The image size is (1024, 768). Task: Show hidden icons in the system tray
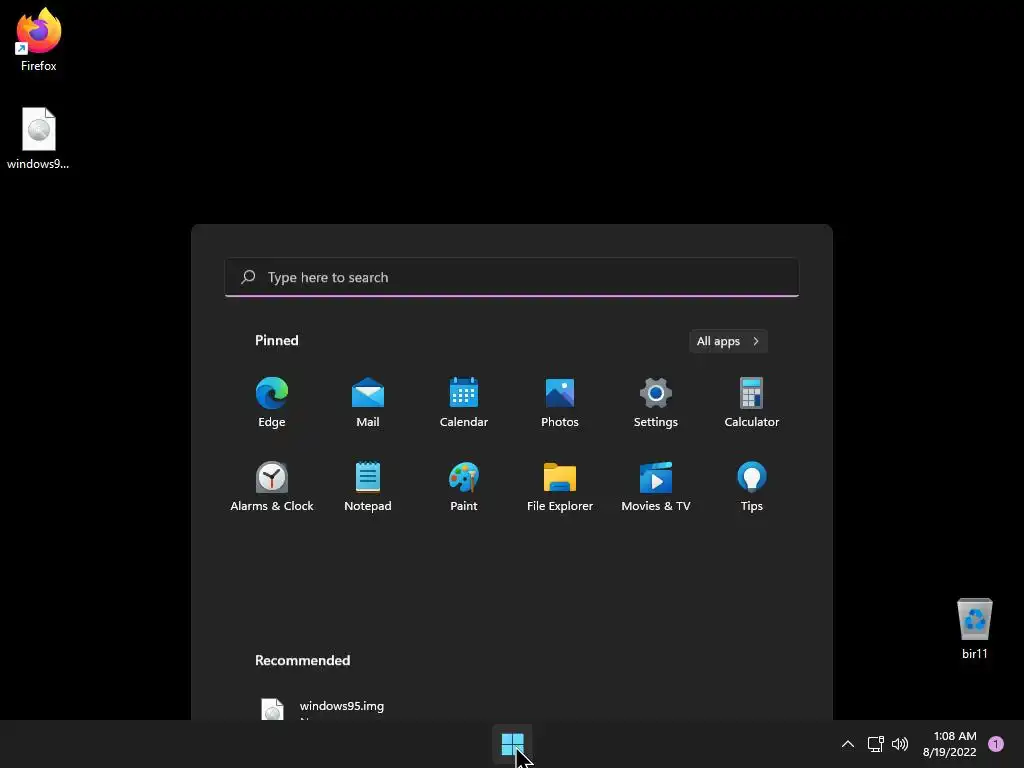pos(848,744)
